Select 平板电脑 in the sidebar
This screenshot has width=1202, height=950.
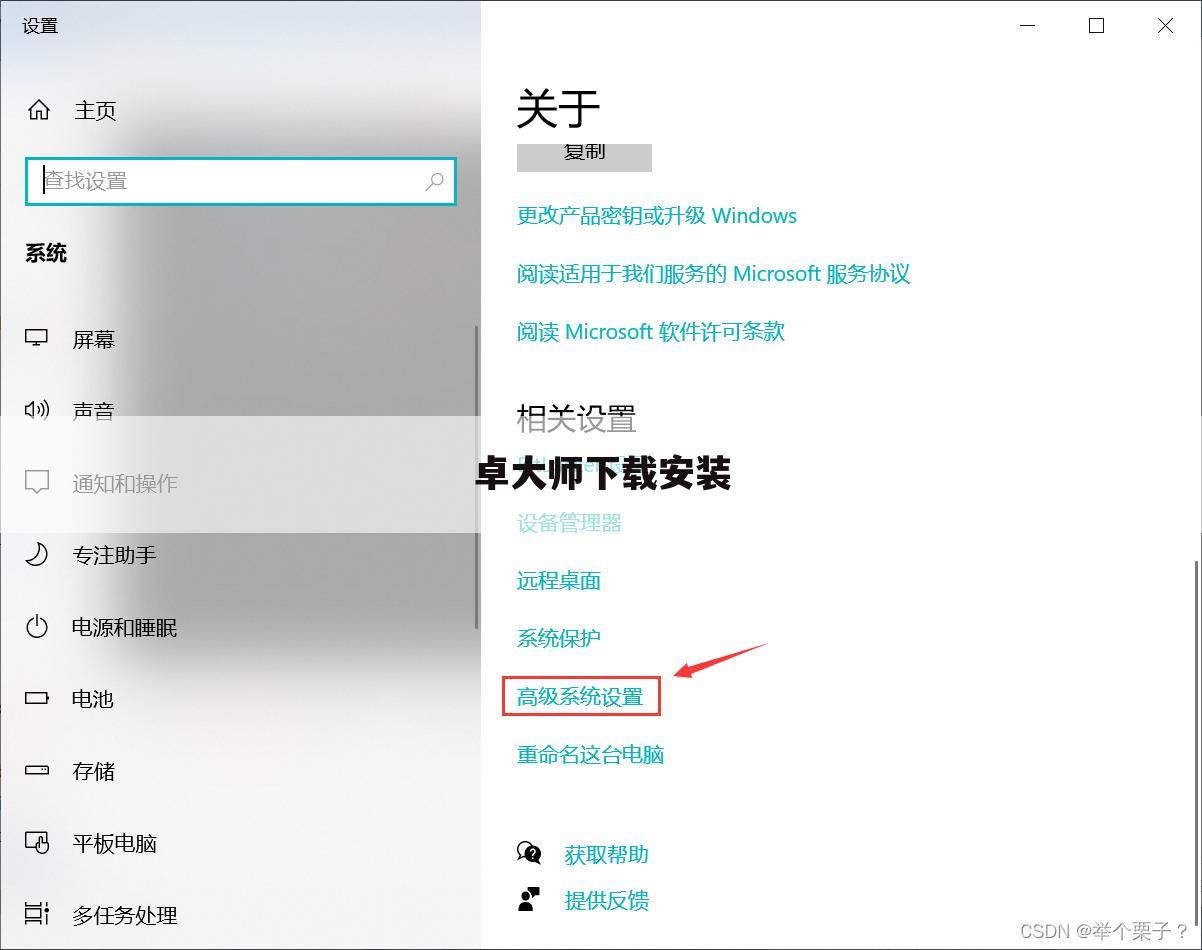pyautogui.click(x=115, y=843)
